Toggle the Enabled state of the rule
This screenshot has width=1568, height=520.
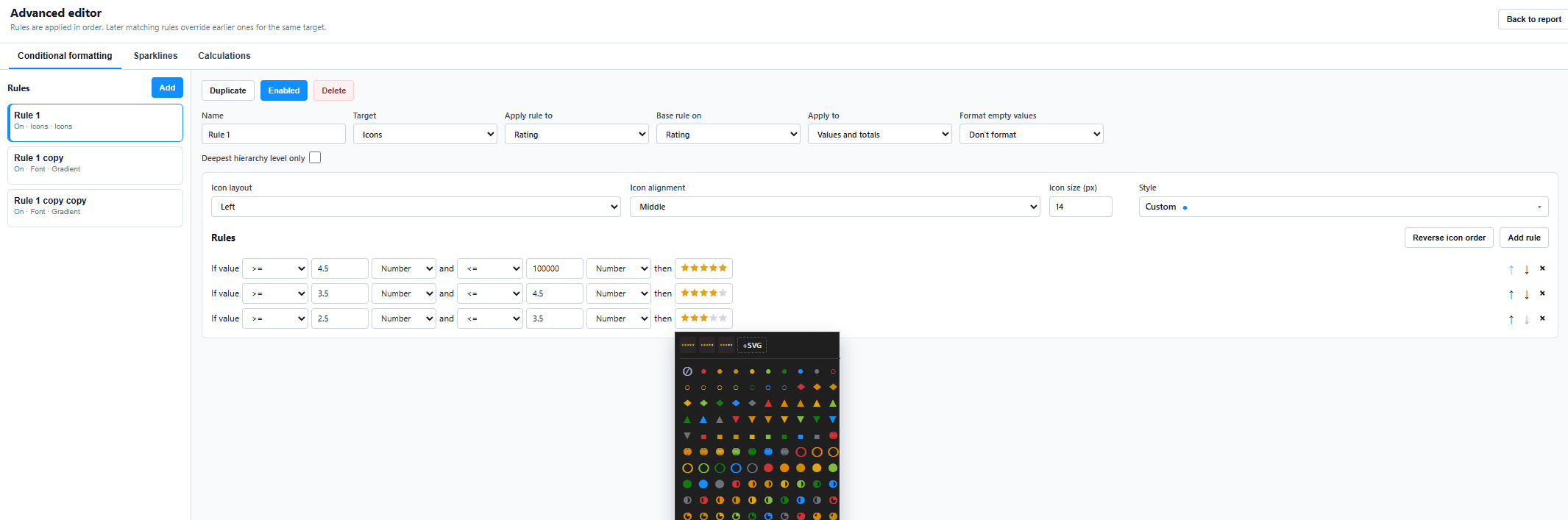[x=284, y=90]
